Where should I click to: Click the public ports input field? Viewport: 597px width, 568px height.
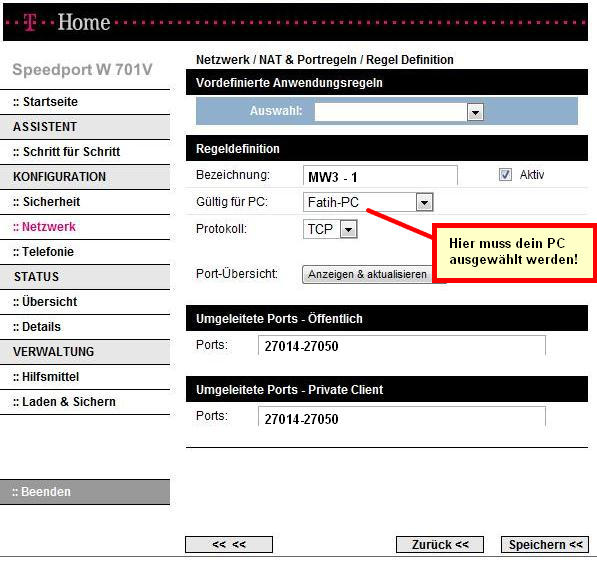click(402, 346)
